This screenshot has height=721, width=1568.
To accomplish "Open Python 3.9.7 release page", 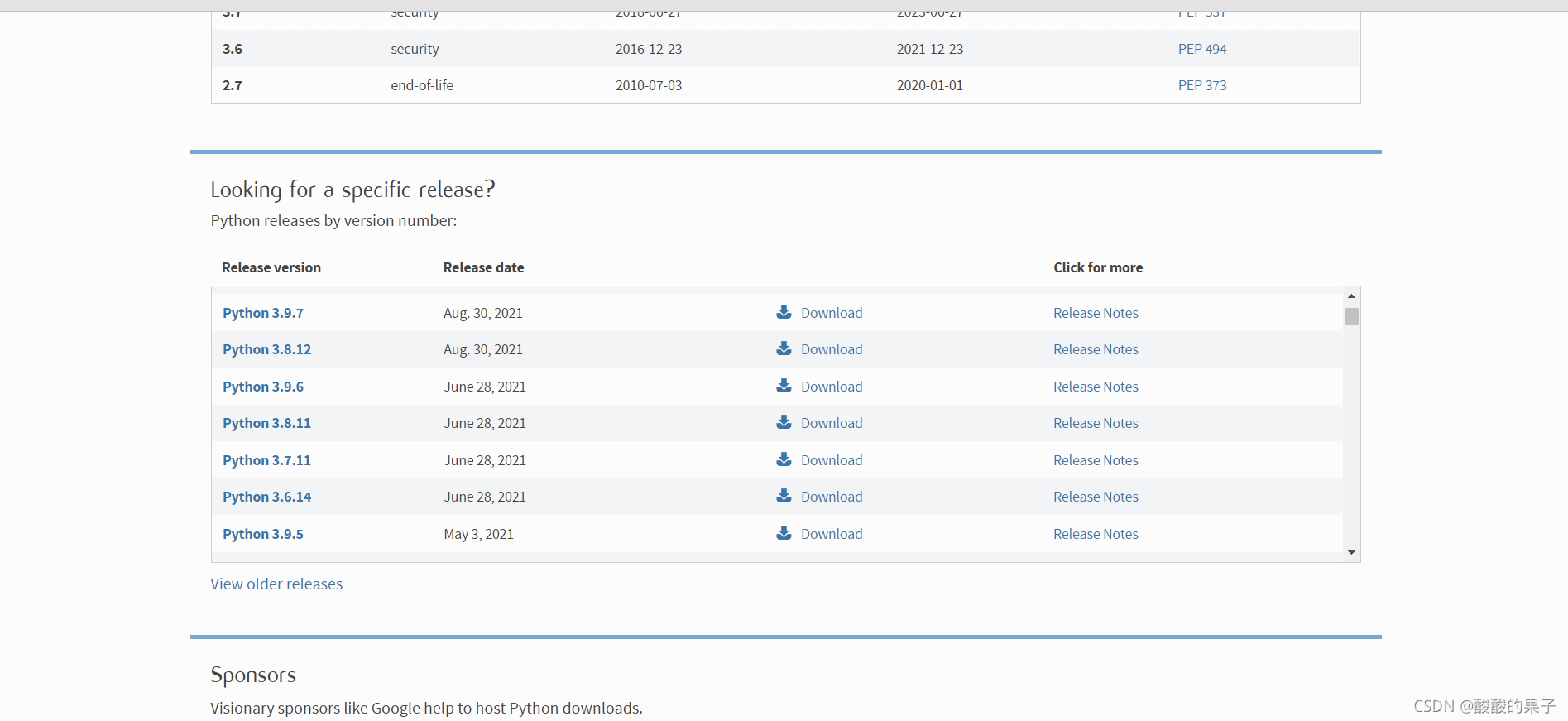I will (x=263, y=313).
